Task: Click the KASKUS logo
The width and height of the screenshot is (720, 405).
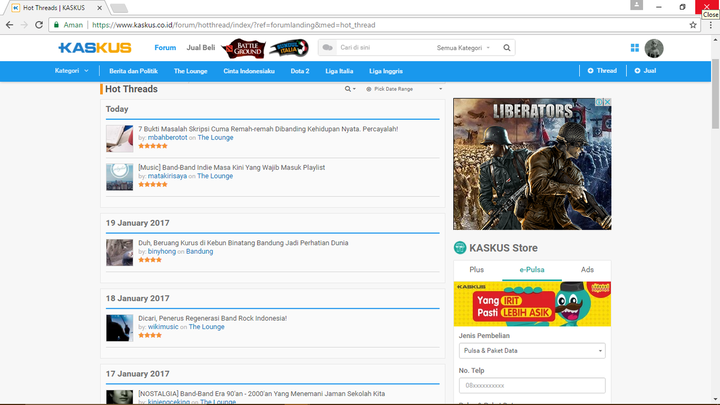Action: [95, 48]
